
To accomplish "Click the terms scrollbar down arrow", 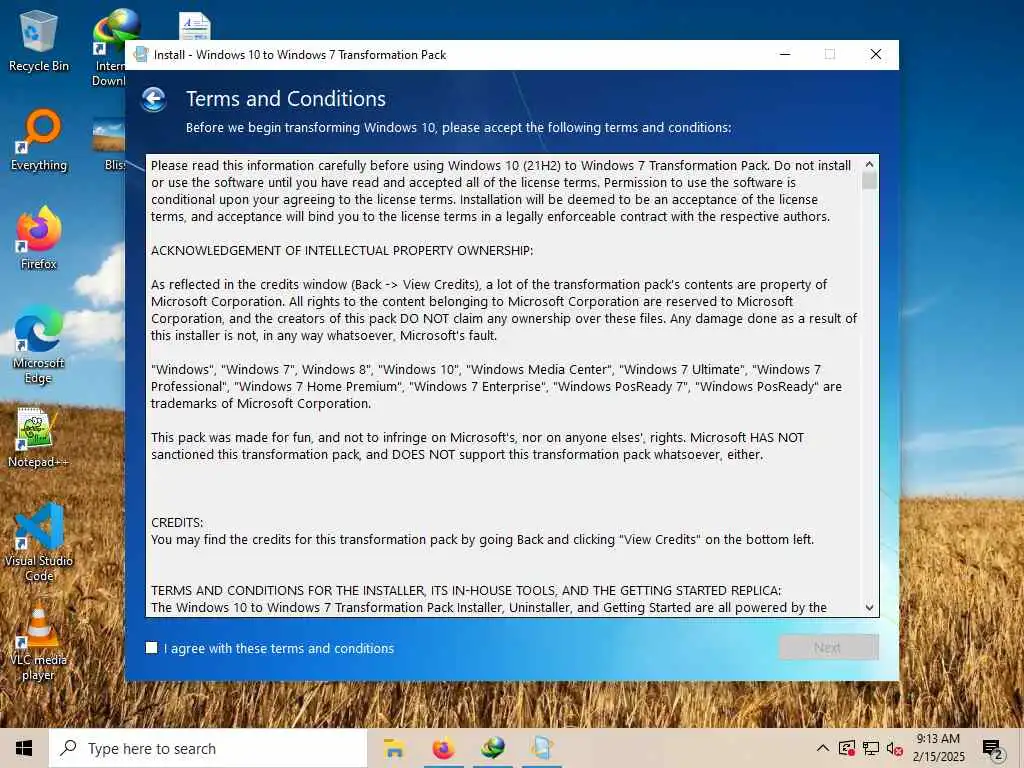I will click(x=869, y=607).
